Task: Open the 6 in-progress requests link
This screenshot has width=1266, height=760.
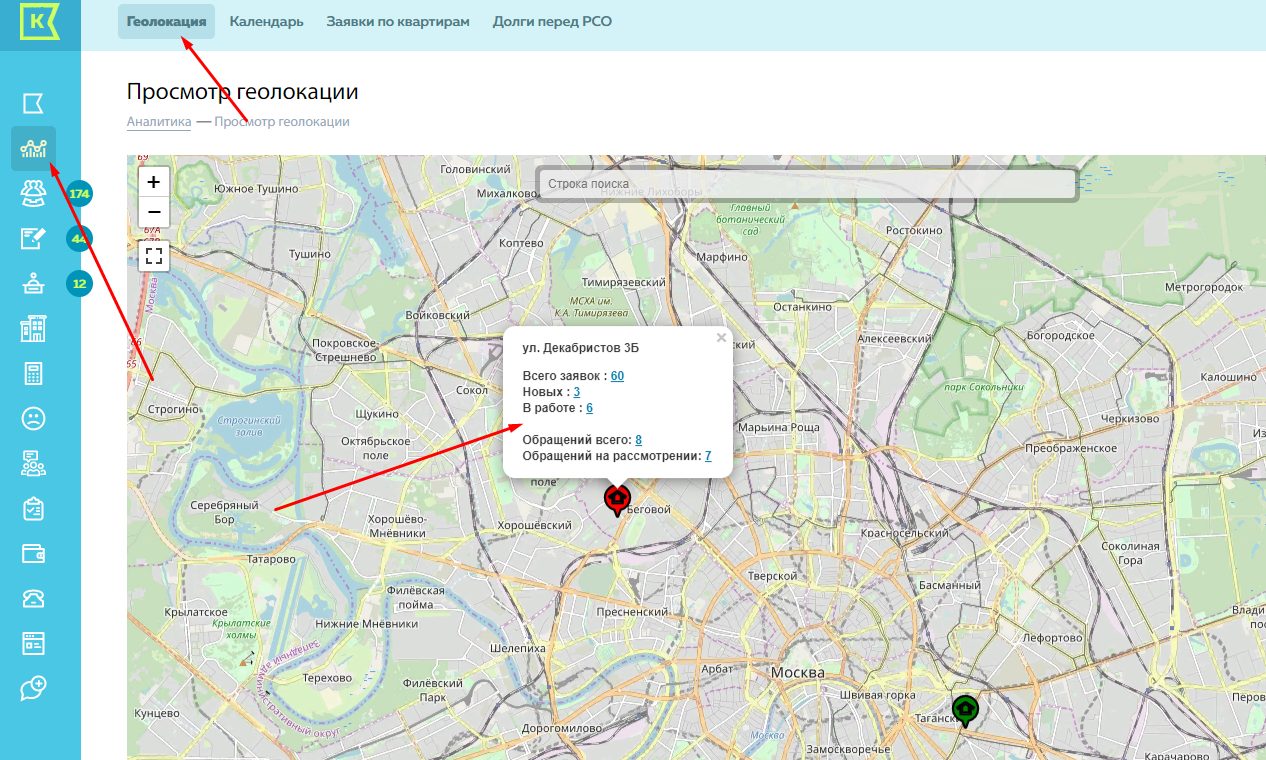Action: coord(590,408)
